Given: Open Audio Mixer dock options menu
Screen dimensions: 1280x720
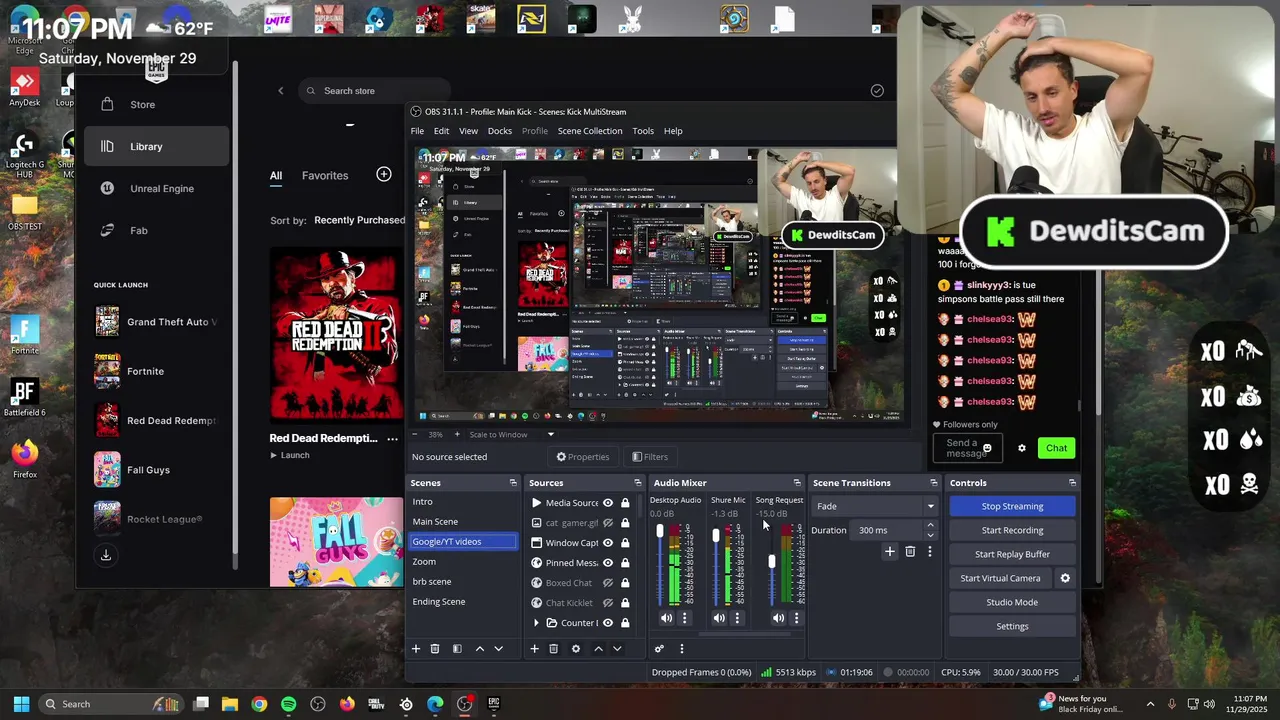Looking at the screenshot, I should [x=682, y=649].
